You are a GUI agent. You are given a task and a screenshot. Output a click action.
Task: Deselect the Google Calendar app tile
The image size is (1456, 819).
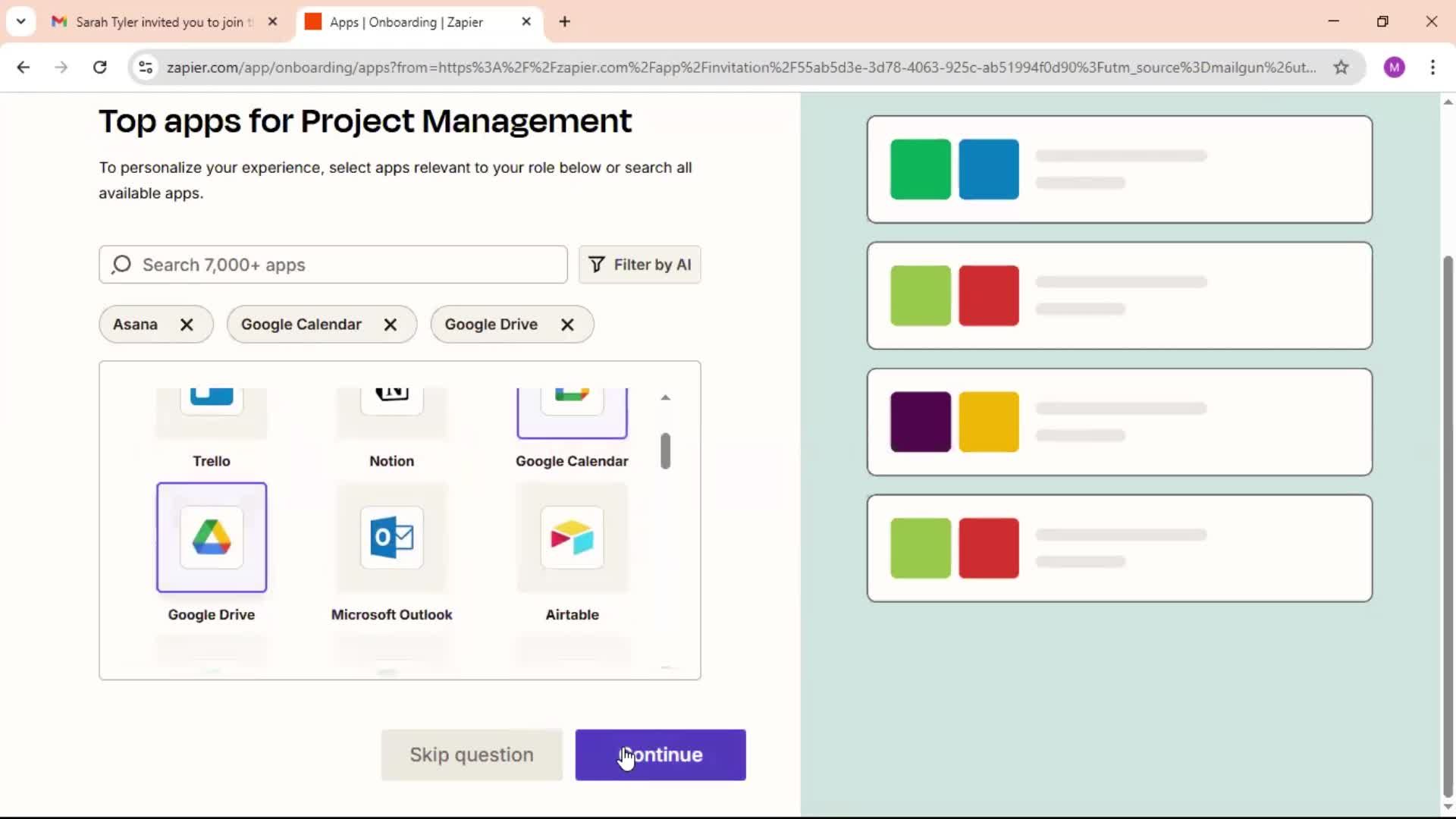tap(573, 413)
